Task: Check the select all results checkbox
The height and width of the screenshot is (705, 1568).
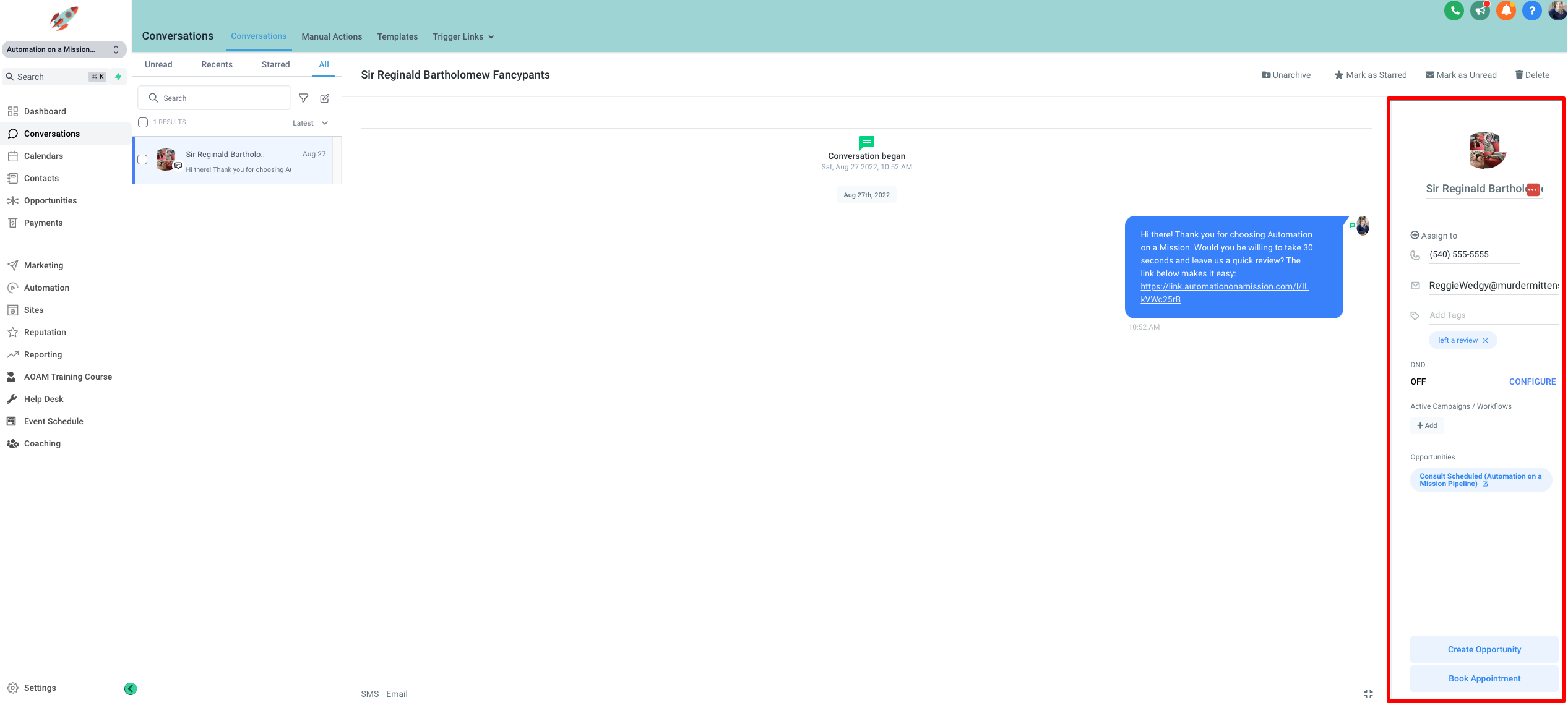Action: coord(143,122)
